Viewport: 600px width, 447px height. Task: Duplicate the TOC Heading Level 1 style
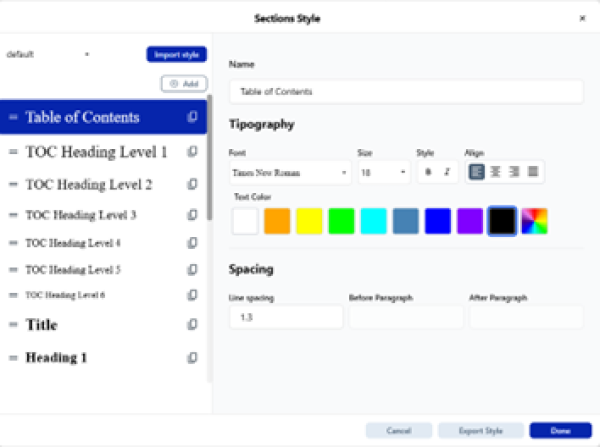coord(193,152)
